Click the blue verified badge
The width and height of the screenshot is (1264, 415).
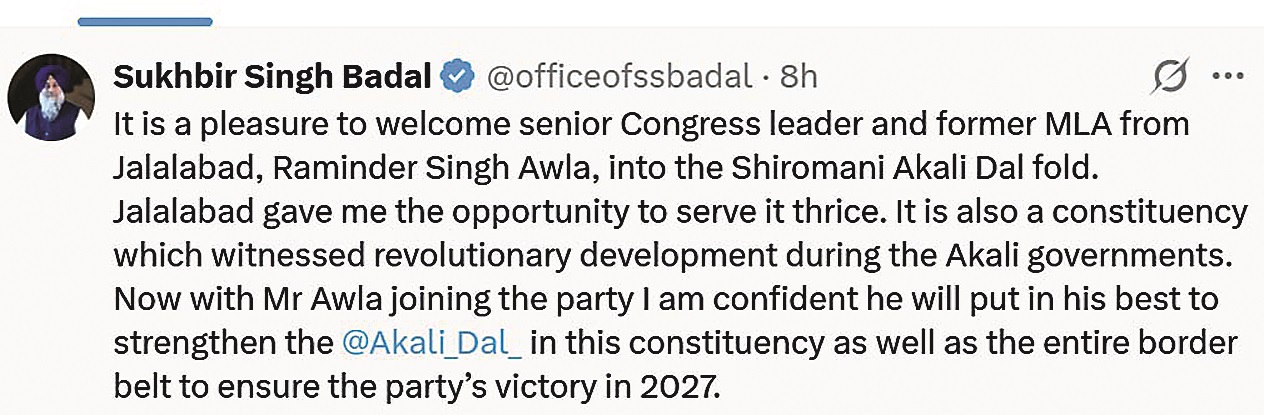pos(458,76)
